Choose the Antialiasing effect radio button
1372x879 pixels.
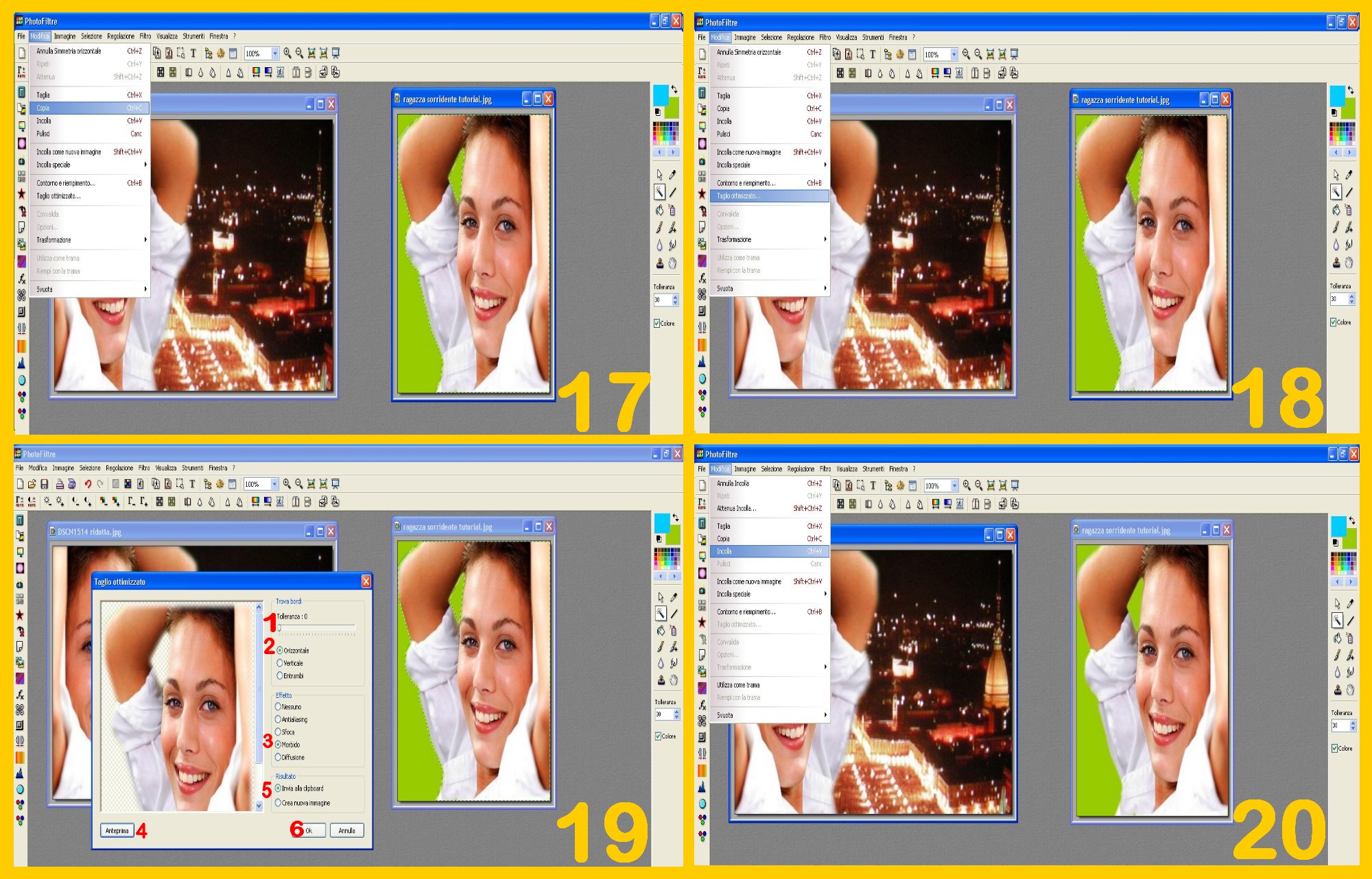click(279, 719)
